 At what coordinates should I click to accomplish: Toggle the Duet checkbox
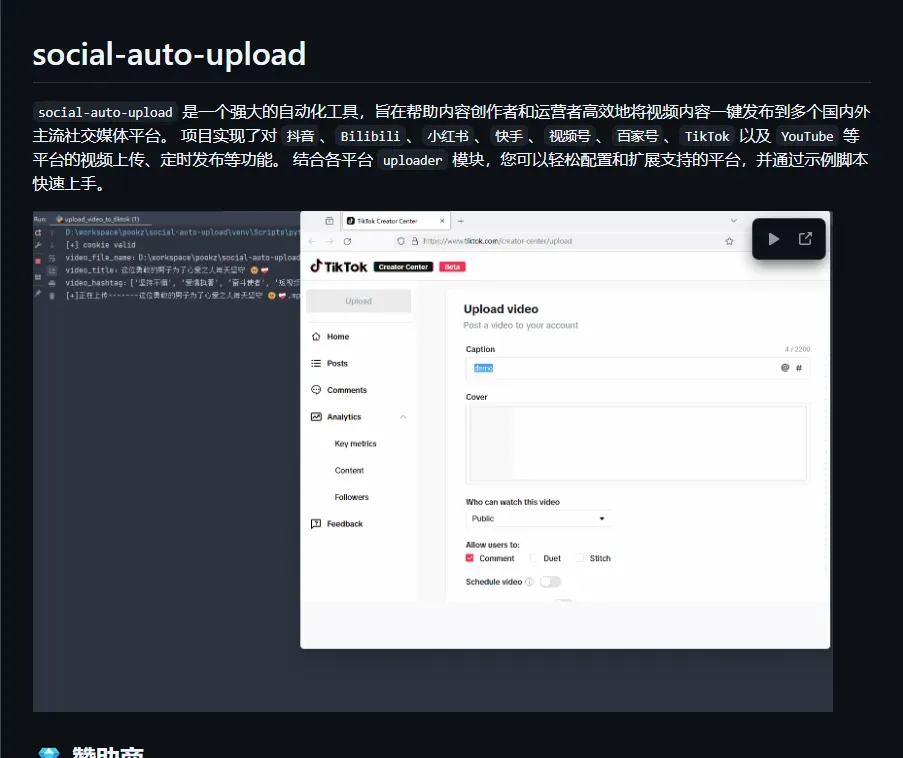533,558
